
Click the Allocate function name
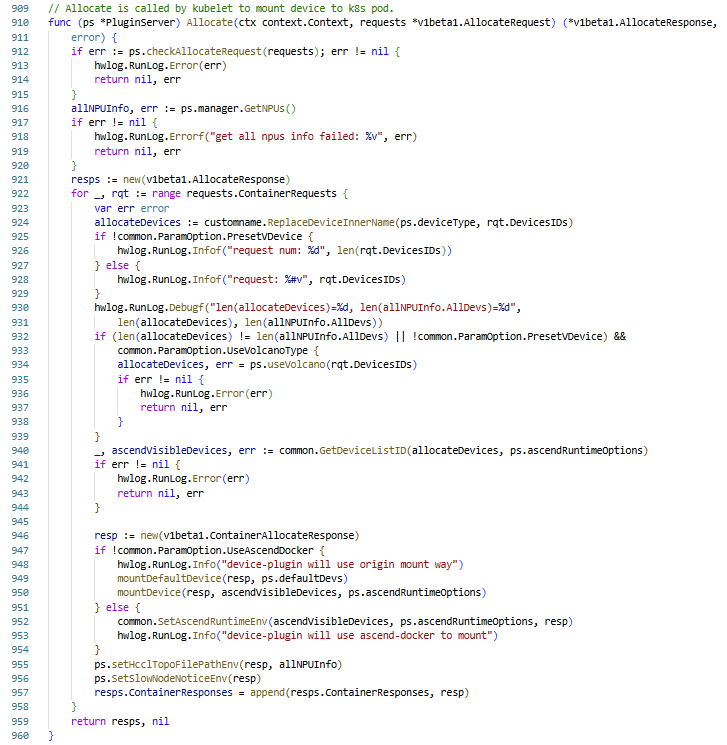click(x=209, y=22)
